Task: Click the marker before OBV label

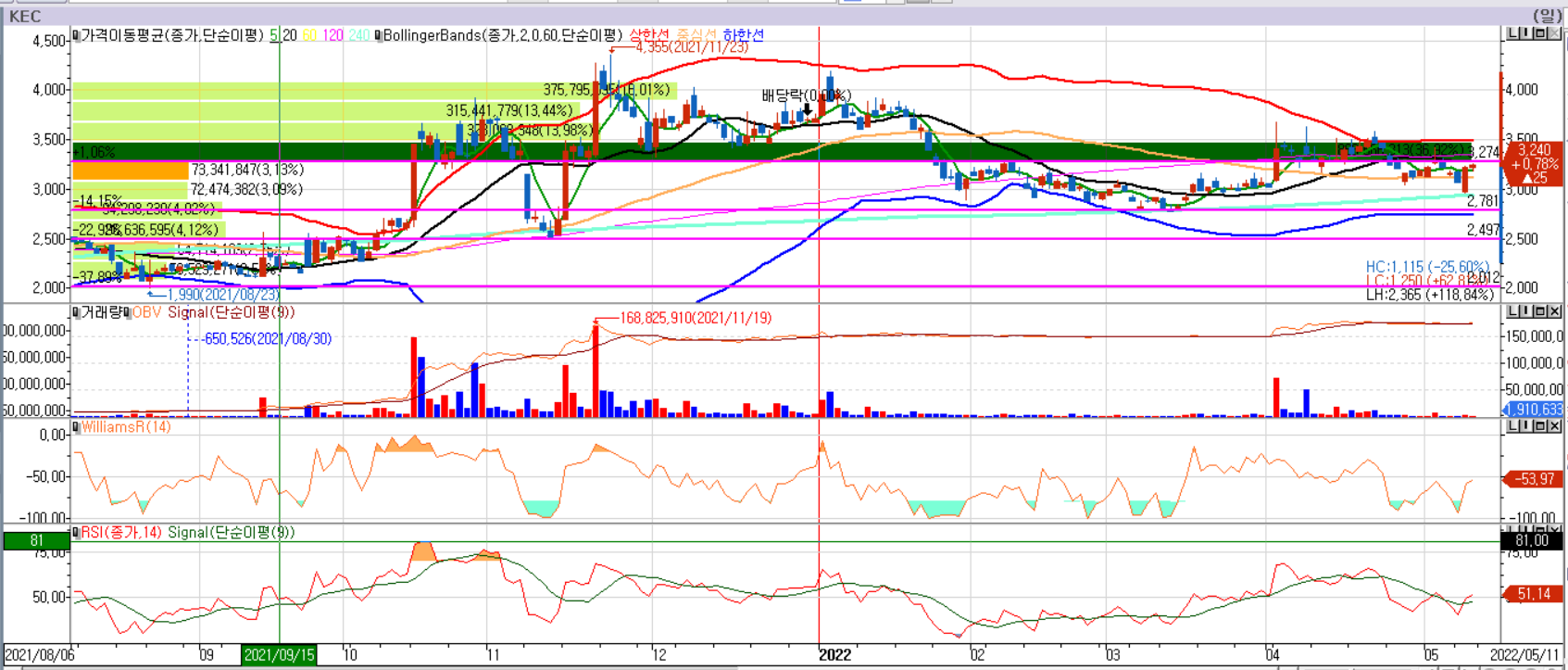Action: pos(128,312)
